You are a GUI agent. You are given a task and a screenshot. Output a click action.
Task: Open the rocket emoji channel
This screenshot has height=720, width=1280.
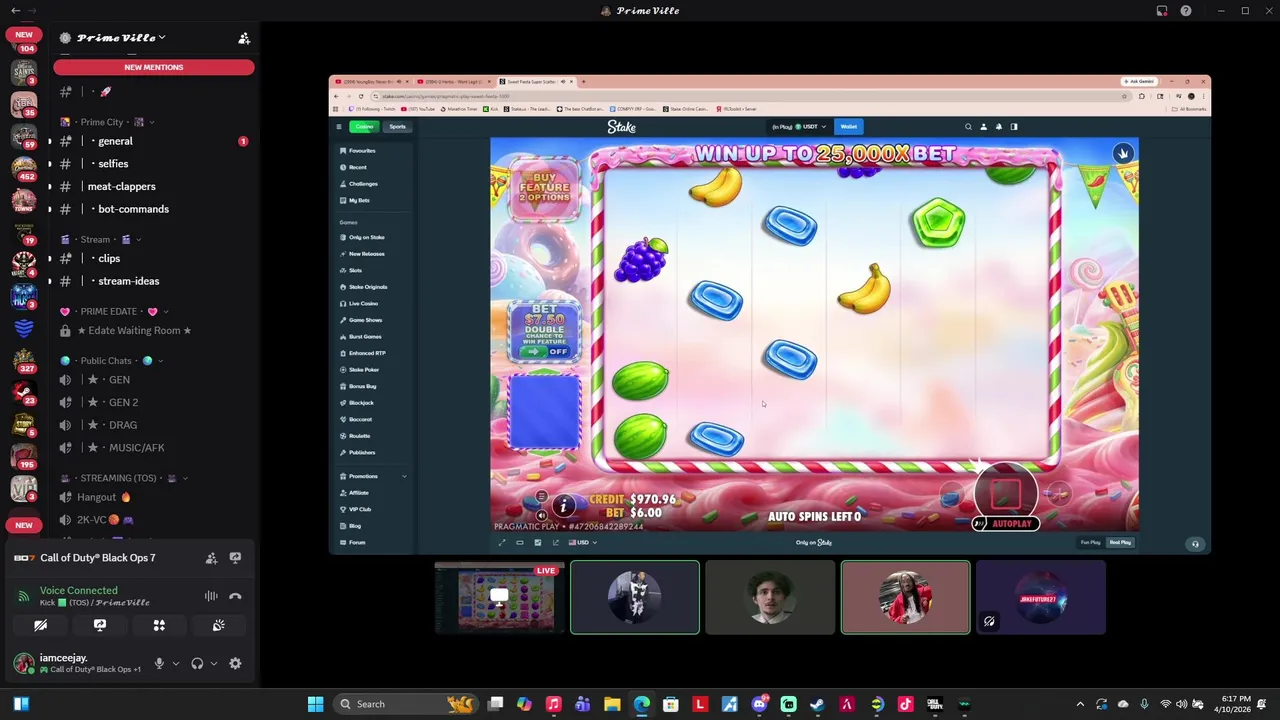(153, 92)
